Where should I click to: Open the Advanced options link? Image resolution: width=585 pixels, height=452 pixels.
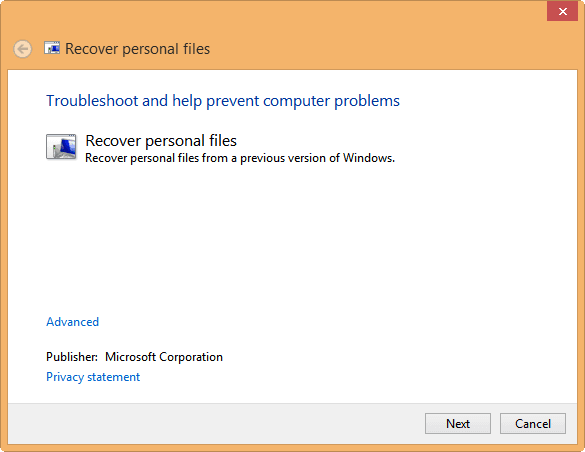72,322
